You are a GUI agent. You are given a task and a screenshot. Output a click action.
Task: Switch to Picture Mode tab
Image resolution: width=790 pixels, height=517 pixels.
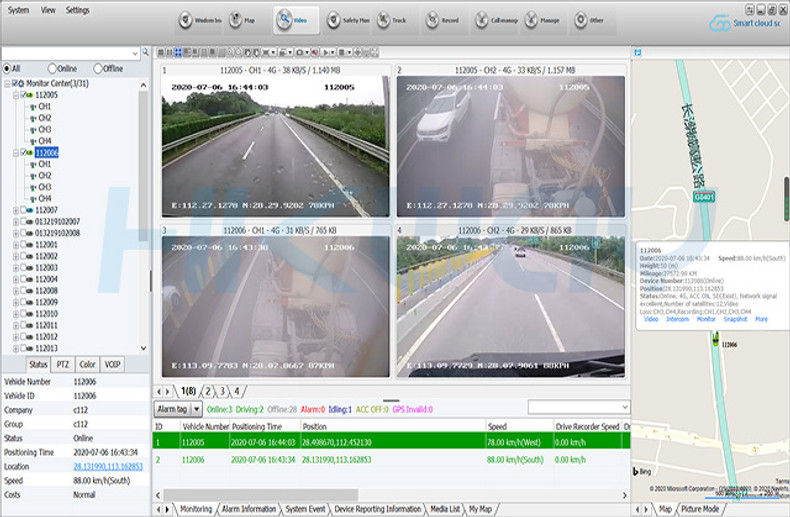pos(700,509)
